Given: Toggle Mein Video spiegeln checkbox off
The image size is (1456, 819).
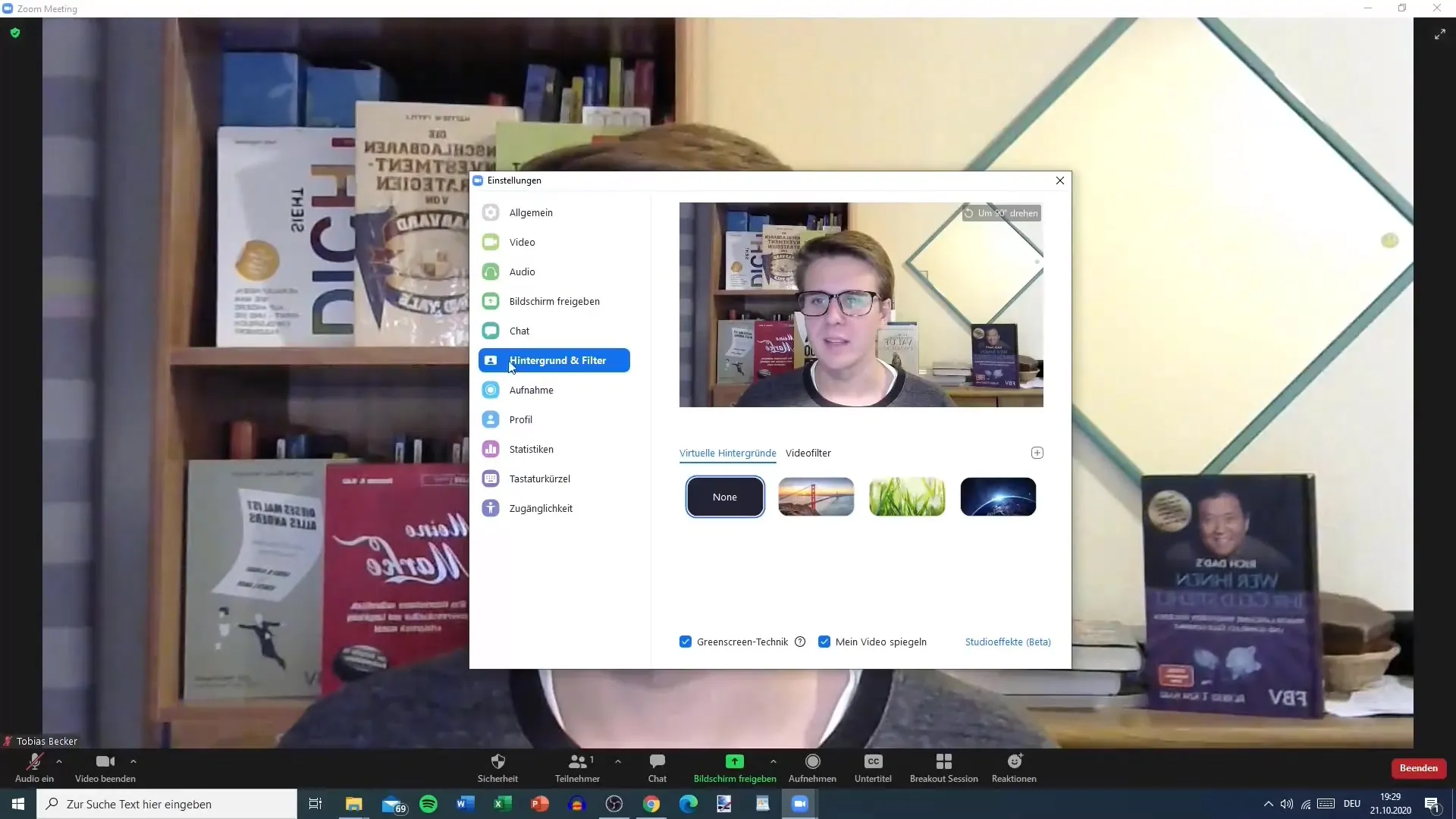Looking at the screenshot, I should click(x=824, y=641).
